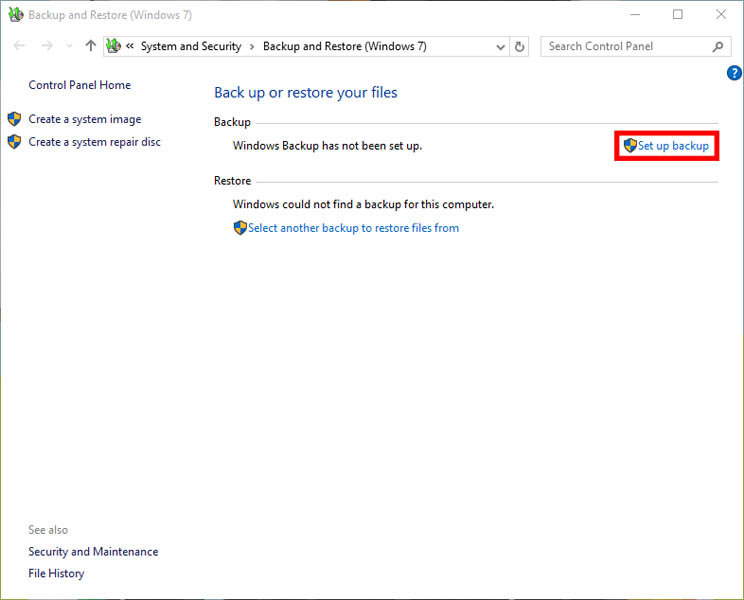Image resolution: width=744 pixels, height=600 pixels.
Task: Click the Forward arrow in navigation bar
Action: point(46,46)
